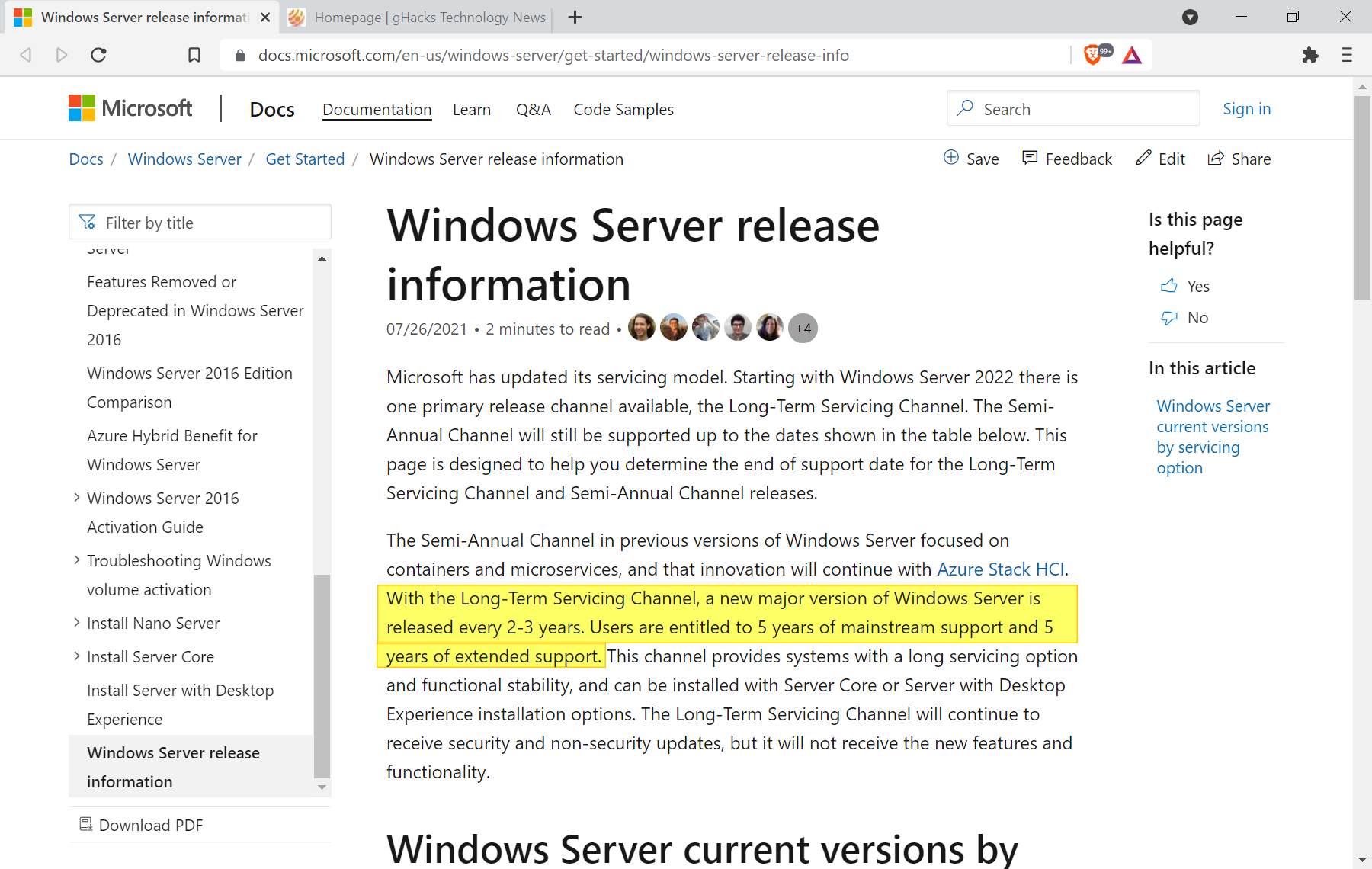This screenshot has height=869, width=1372.
Task: Click the sidebar scroll up arrow
Action: click(322, 258)
